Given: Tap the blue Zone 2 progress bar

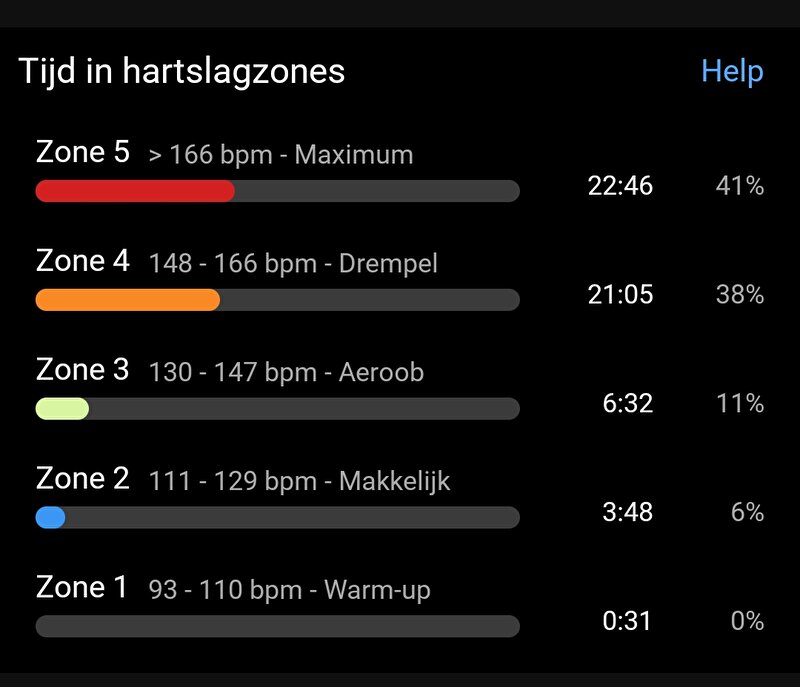Looking at the screenshot, I should [x=51, y=517].
